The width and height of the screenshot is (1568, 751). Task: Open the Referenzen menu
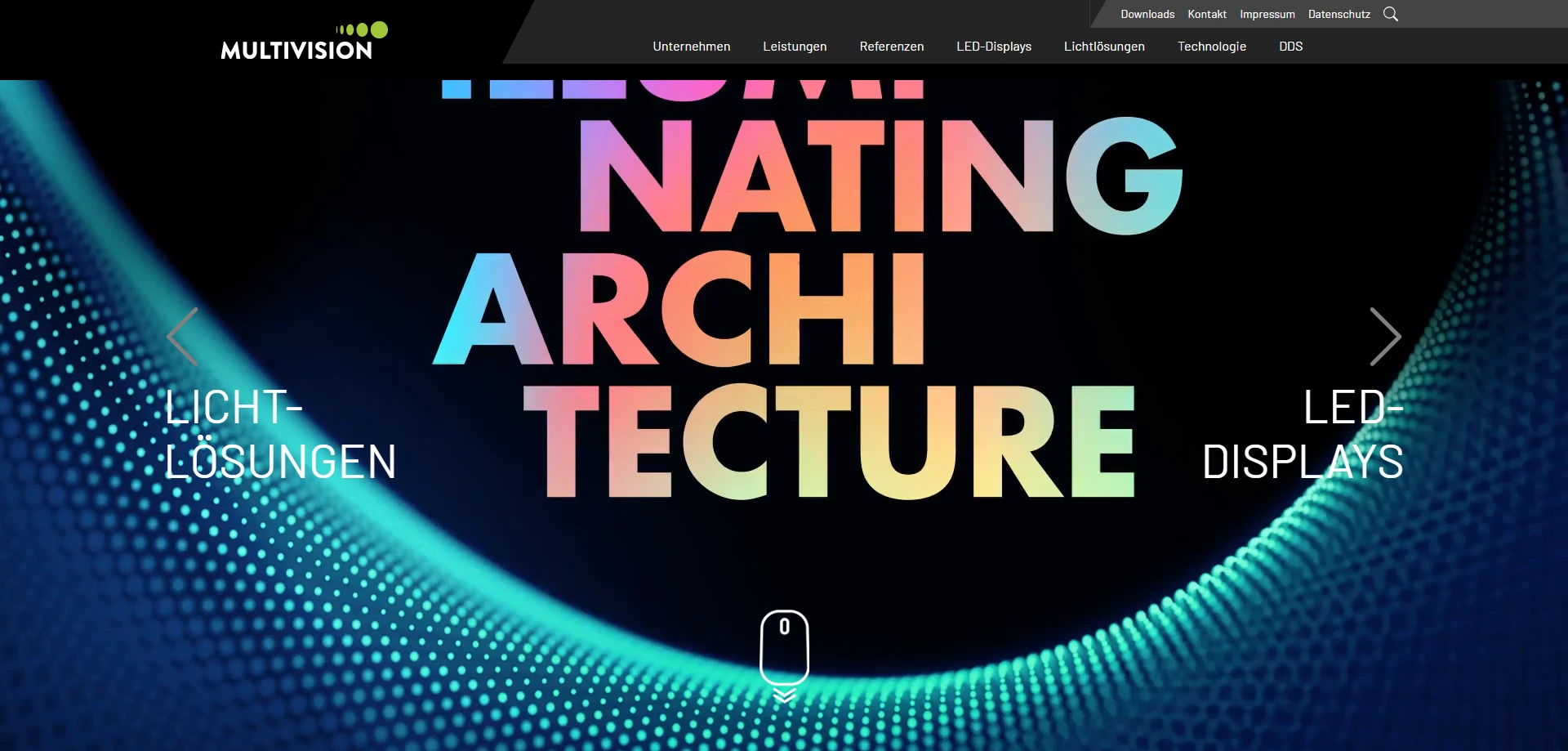click(x=892, y=47)
